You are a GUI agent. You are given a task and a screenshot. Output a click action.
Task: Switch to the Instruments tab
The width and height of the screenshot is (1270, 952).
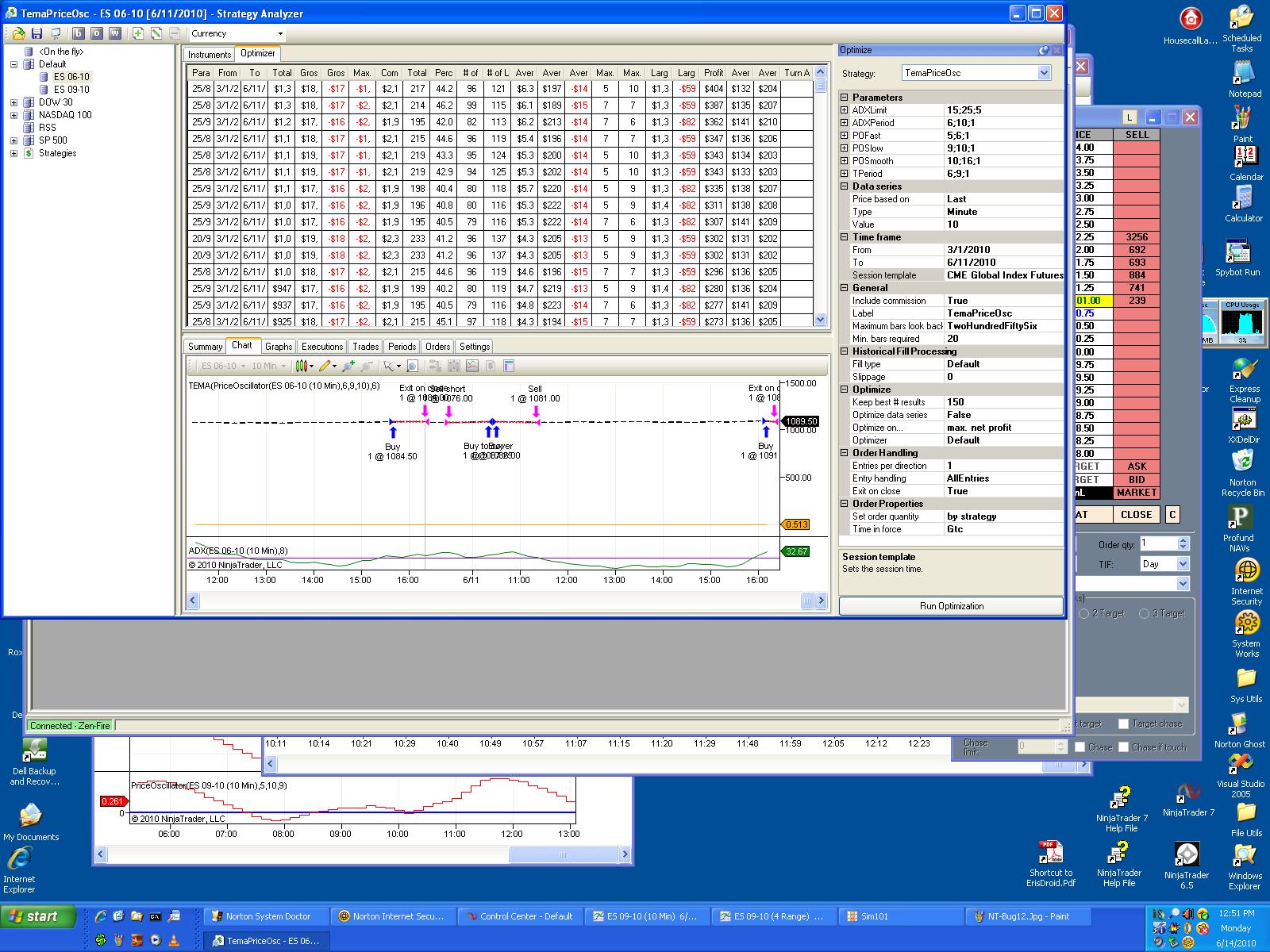(x=209, y=55)
